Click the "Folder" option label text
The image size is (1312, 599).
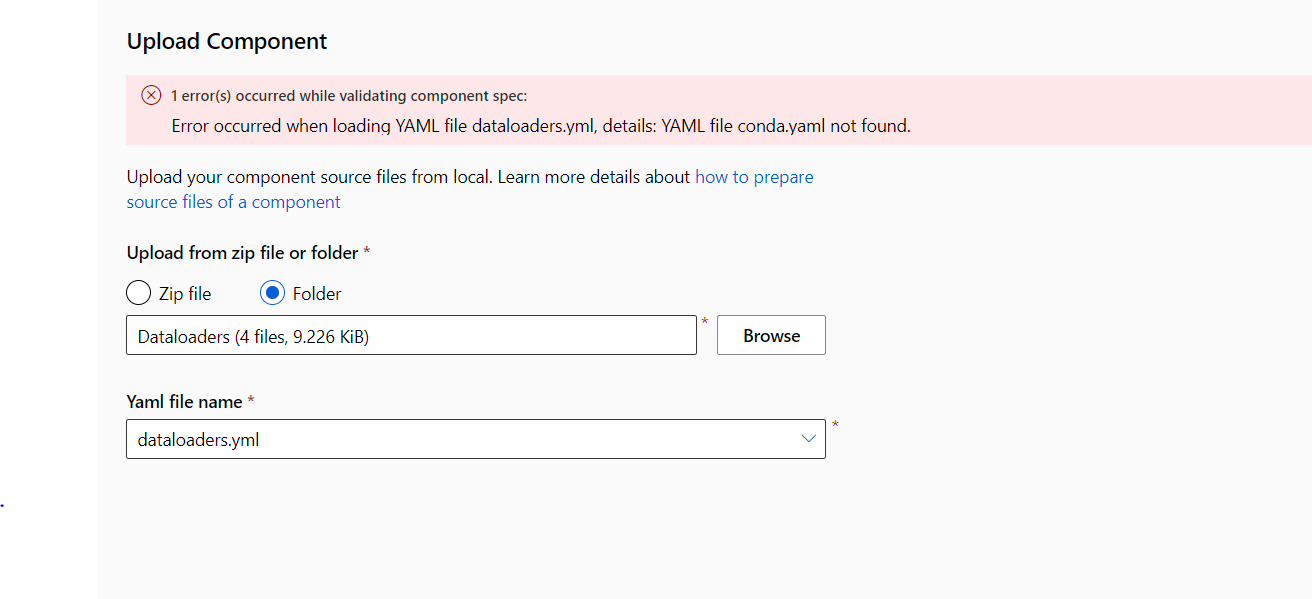(317, 294)
